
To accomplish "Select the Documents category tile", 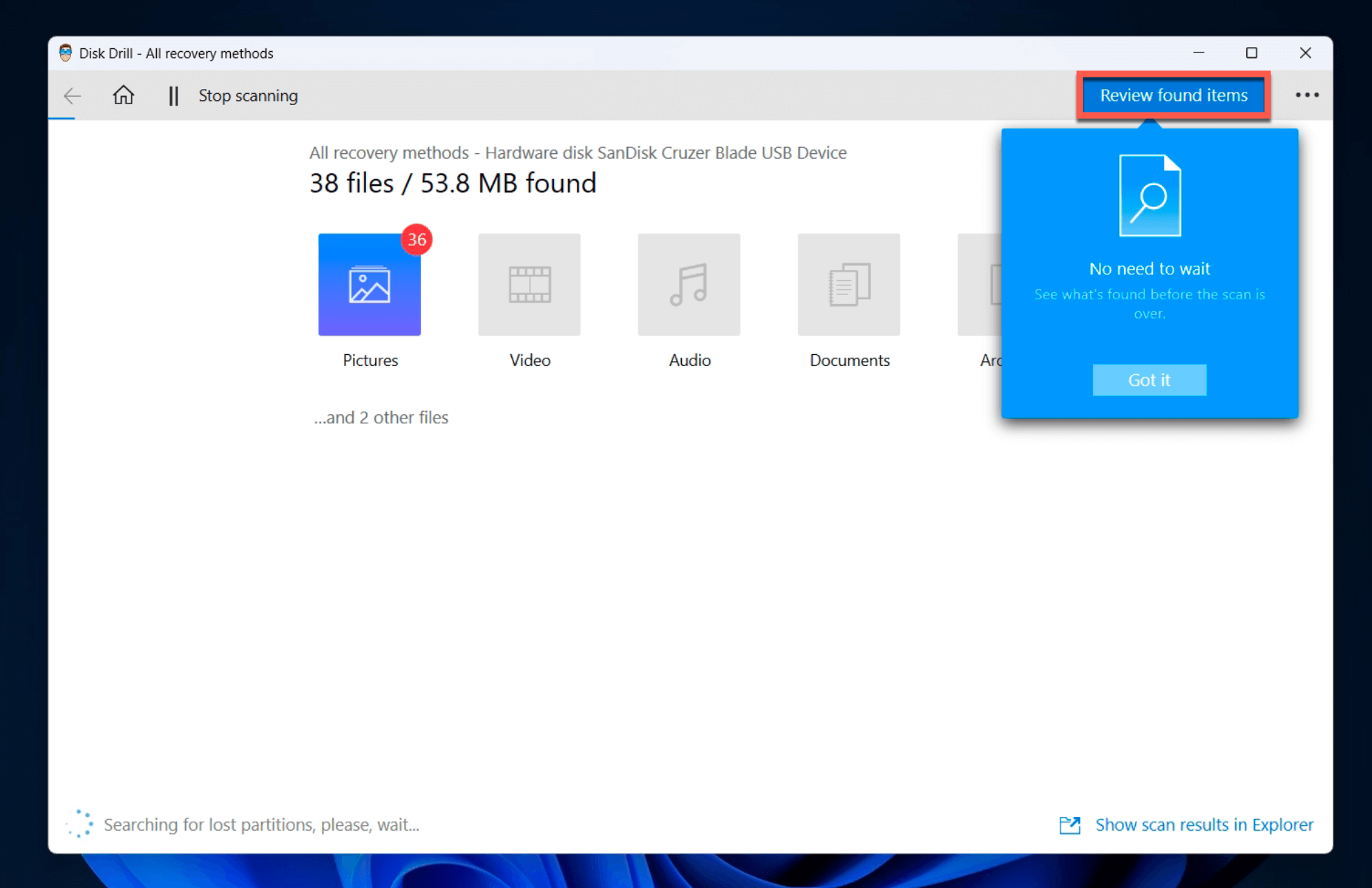I will (x=848, y=284).
